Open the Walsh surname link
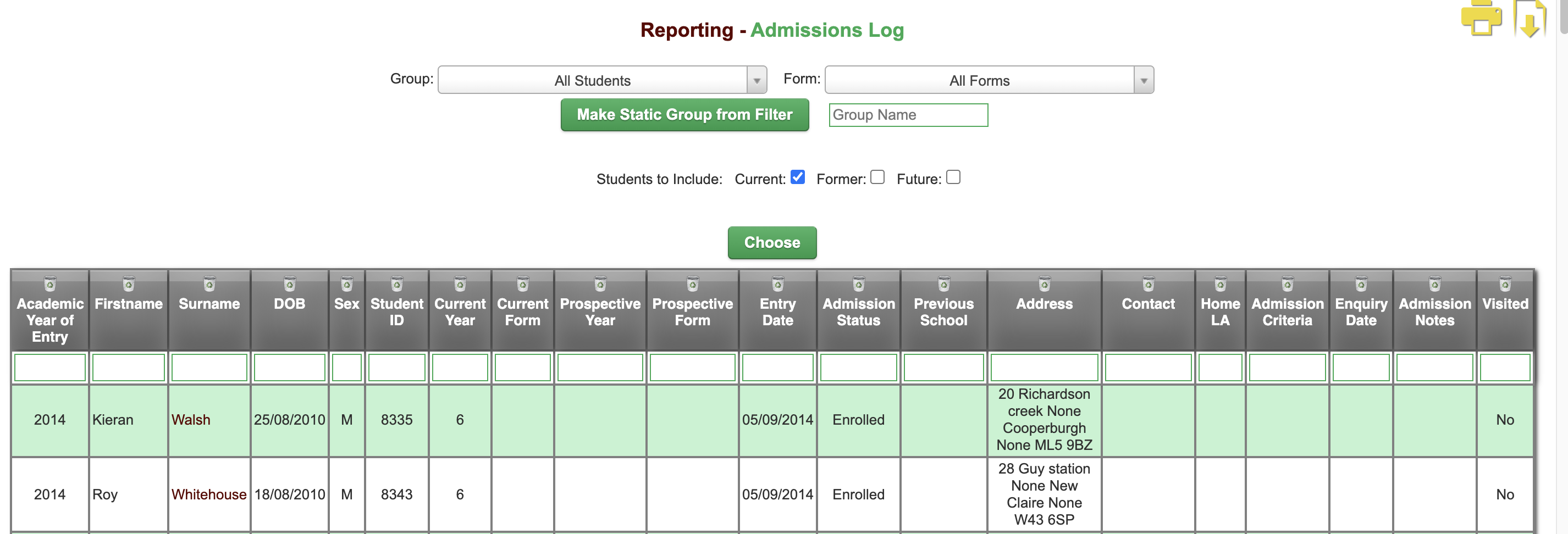 click(x=191, y=420)
